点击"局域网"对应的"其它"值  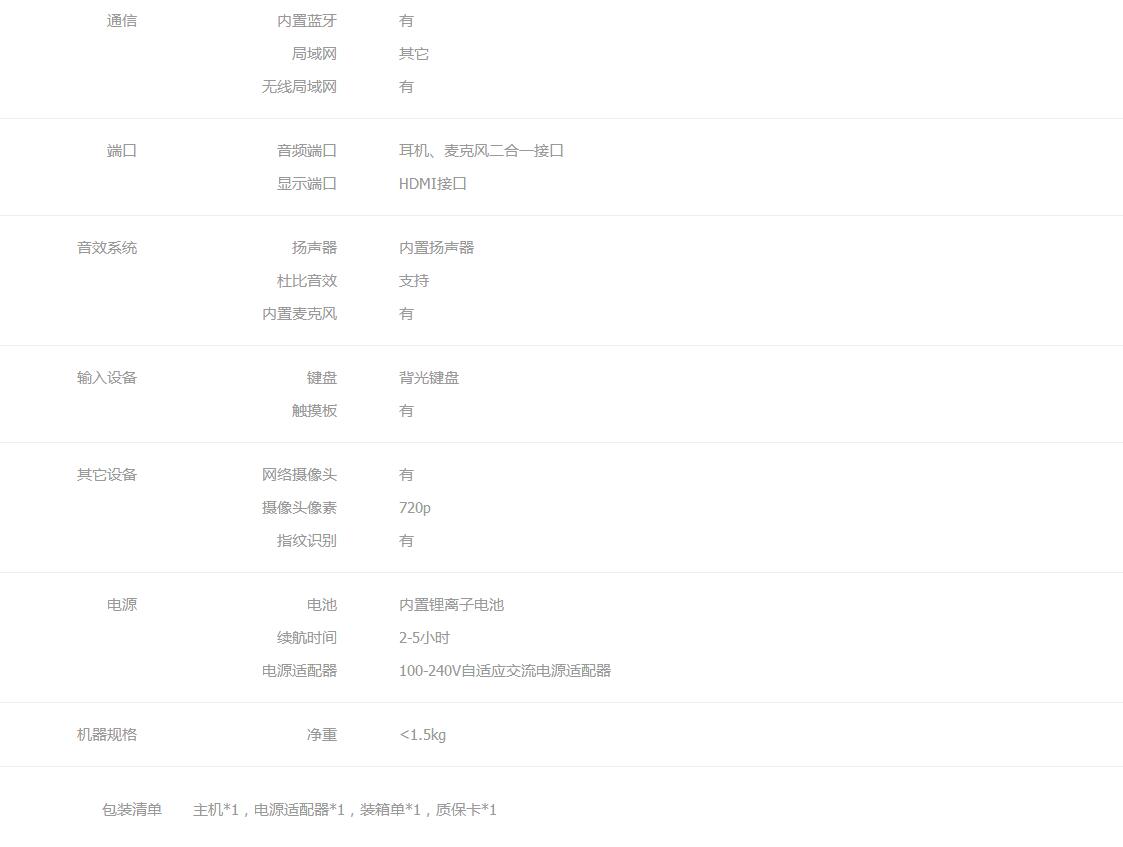[x=413, y=53]
